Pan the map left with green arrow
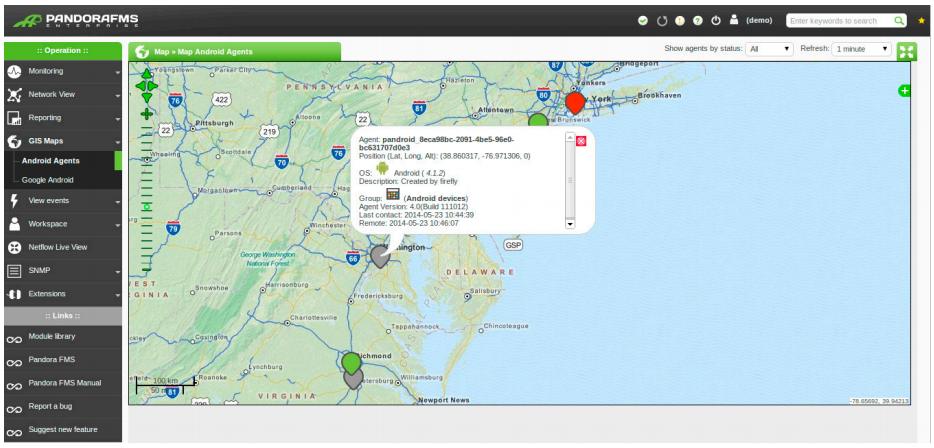Viewport: 934px width, 448px height. tap(141, 86)
